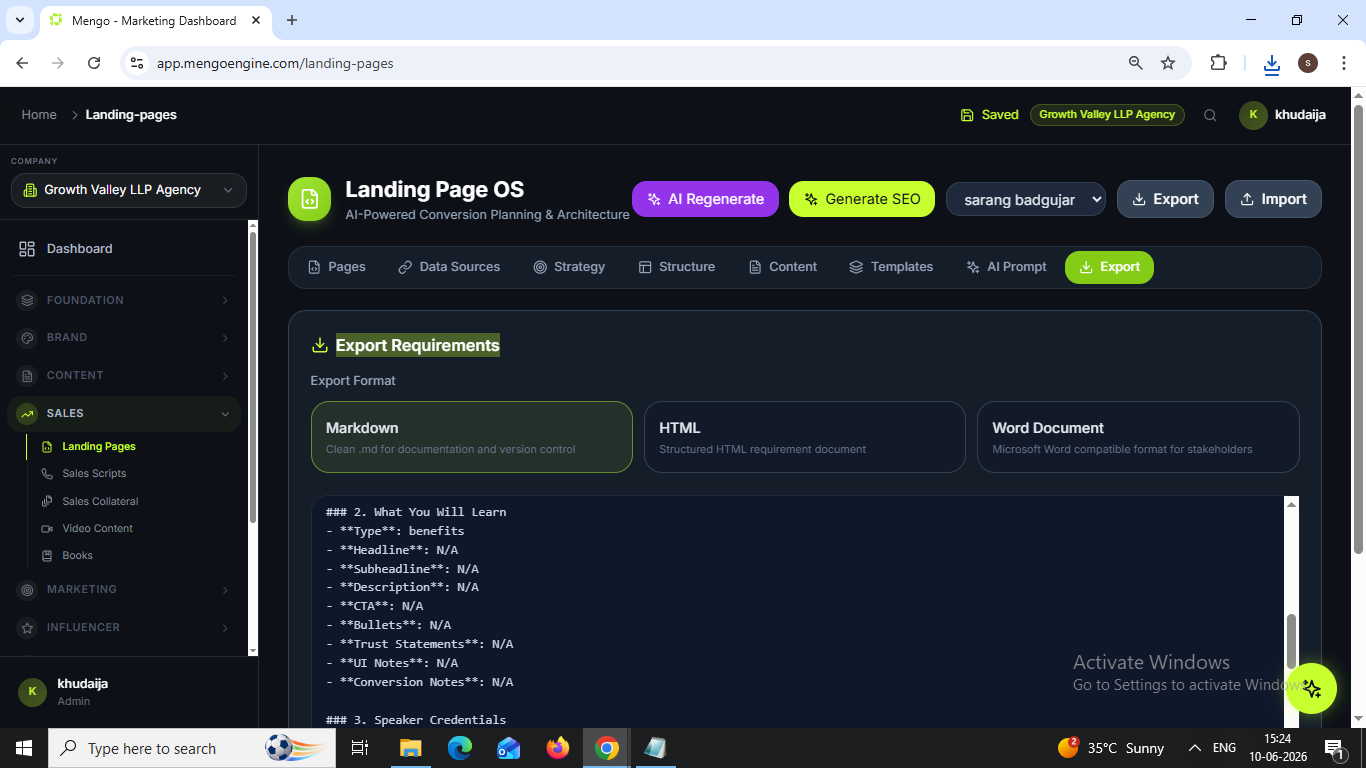Click the header search magnifier icon
The height and width of the screenshot is (768, 1366).
[x=1210, y=115]
